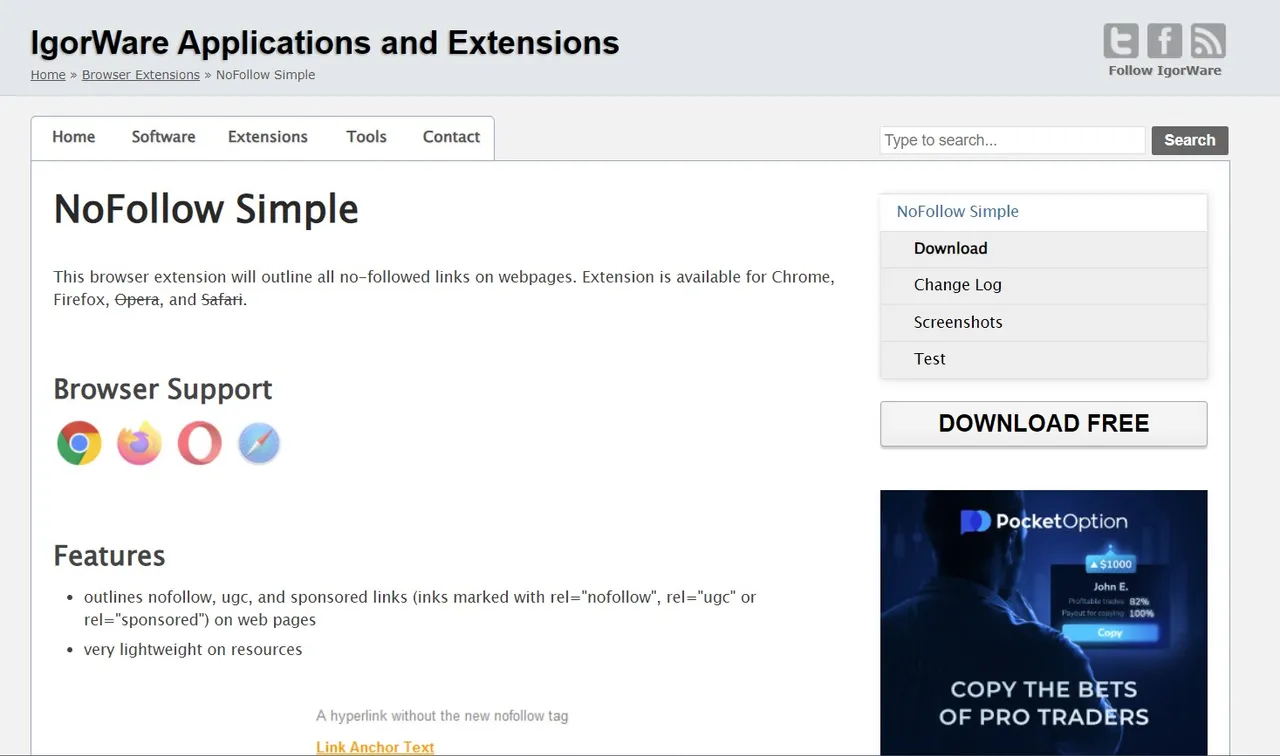The height and width of the screenshot is (756, 1280).
Task: Open Download in the sidebar menu
Action: (x=1043, y=249)
